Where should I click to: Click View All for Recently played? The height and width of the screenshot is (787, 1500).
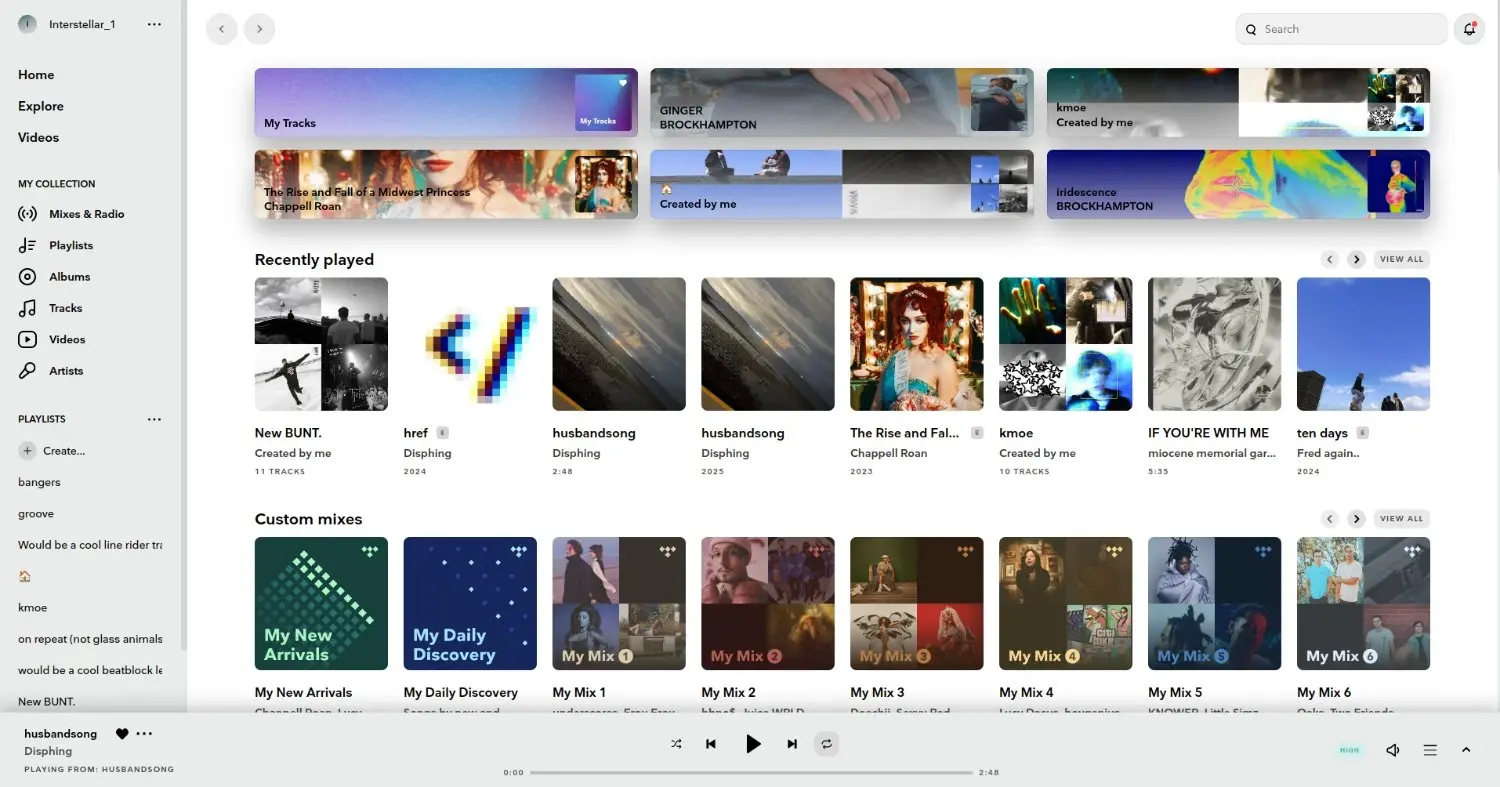tap(1401, 259)
